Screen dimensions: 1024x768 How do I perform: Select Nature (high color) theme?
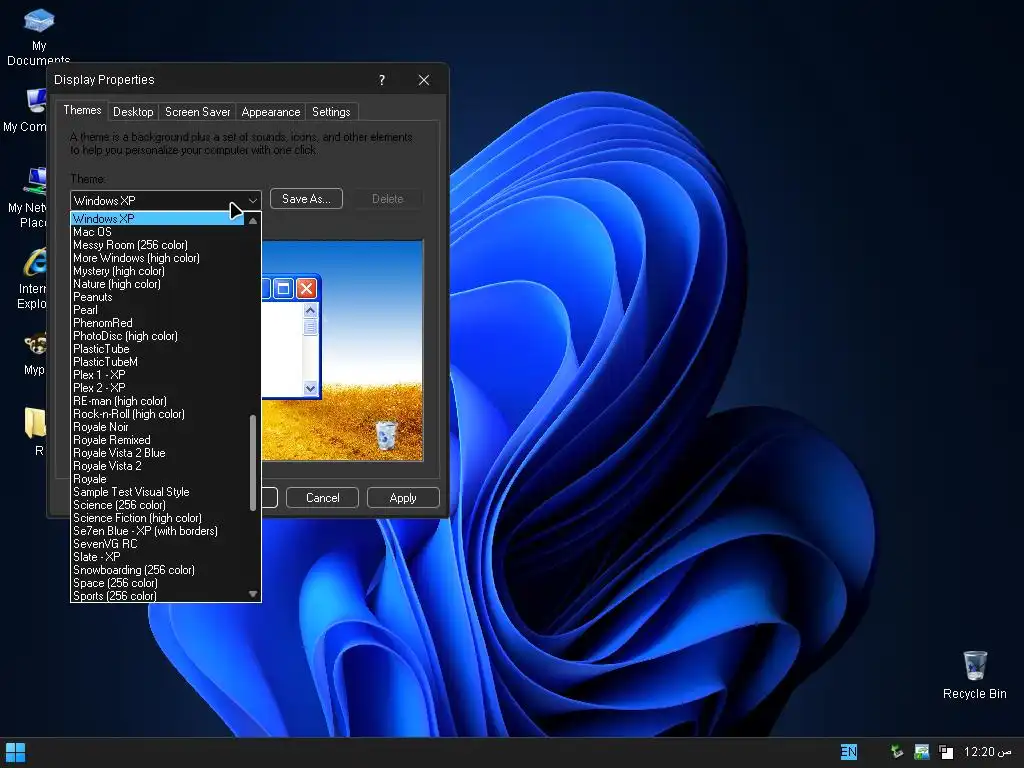click(x=157, y=284)
